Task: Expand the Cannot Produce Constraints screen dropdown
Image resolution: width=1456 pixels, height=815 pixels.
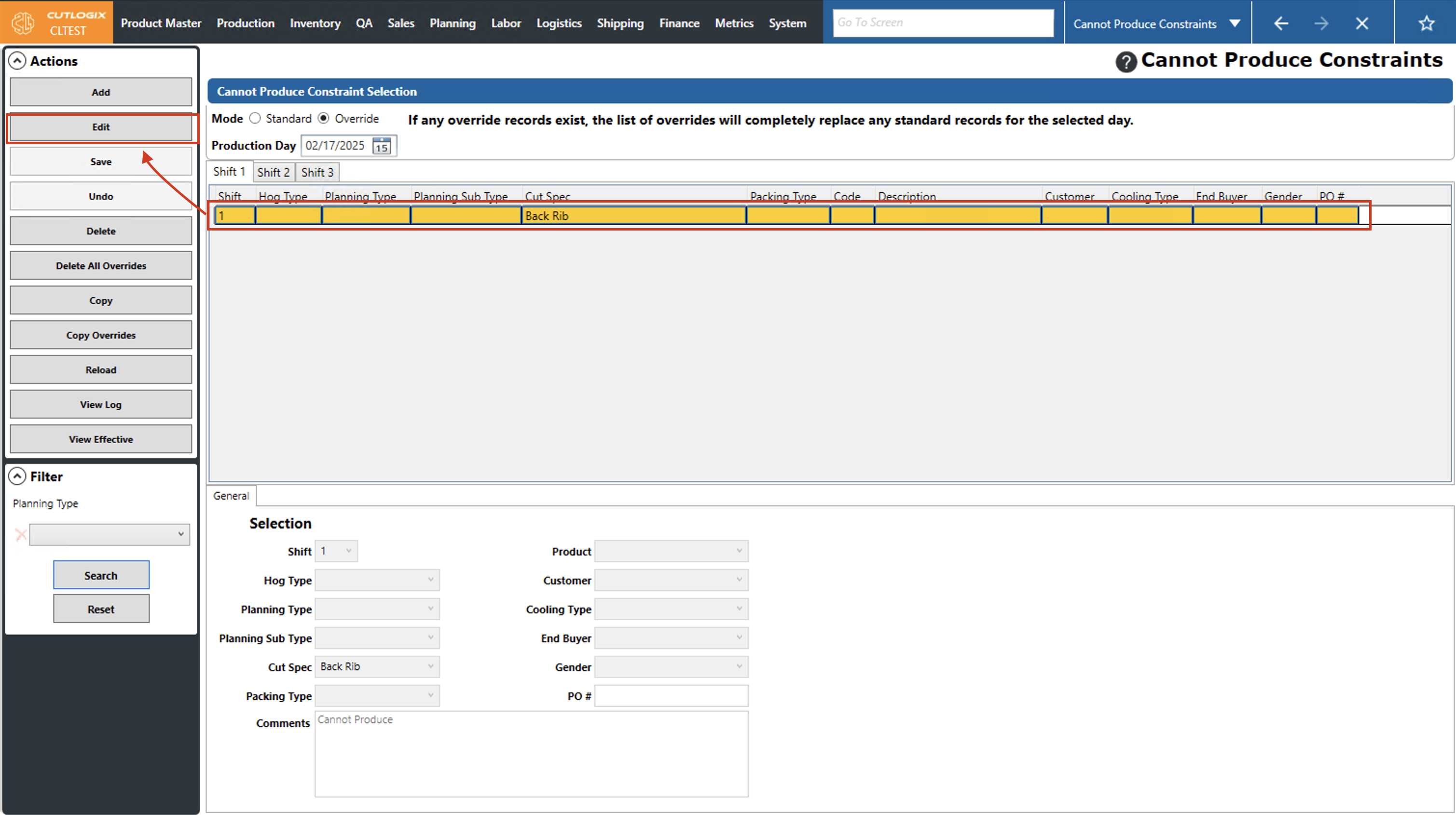Action: coord(1235,24)
